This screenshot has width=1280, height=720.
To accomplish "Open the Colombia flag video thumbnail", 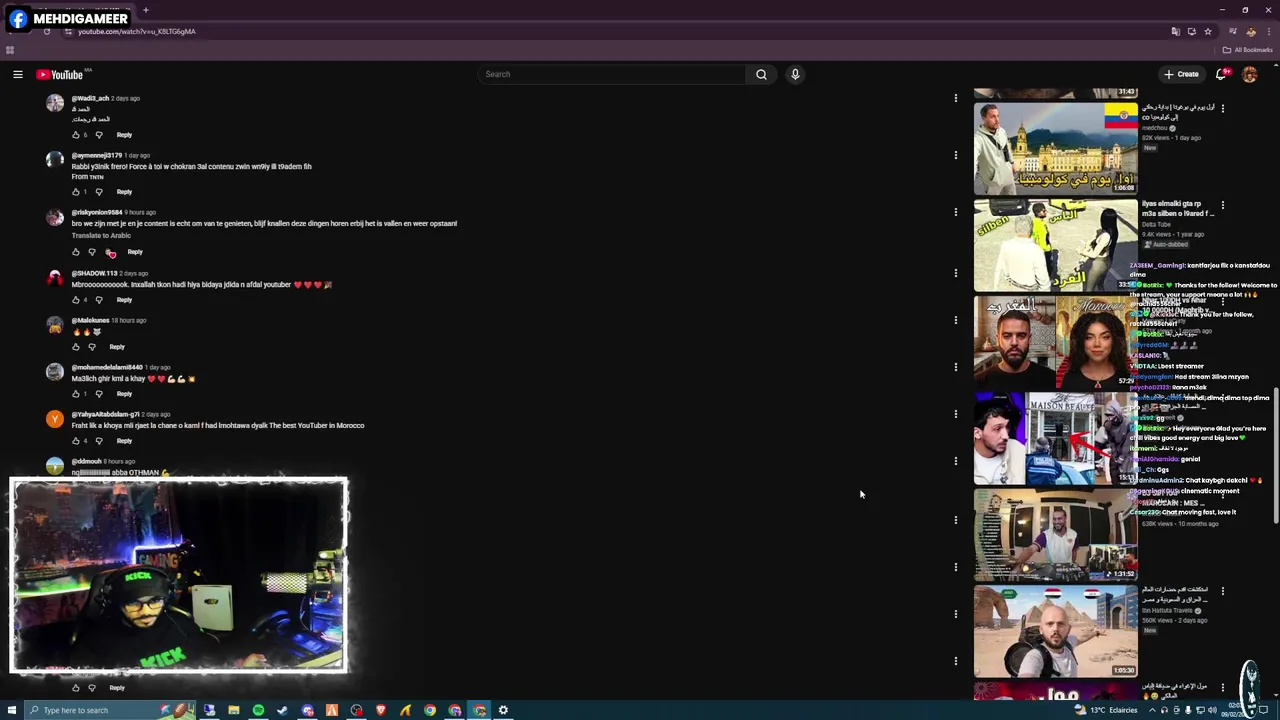I will click(x=1056, y=148).
